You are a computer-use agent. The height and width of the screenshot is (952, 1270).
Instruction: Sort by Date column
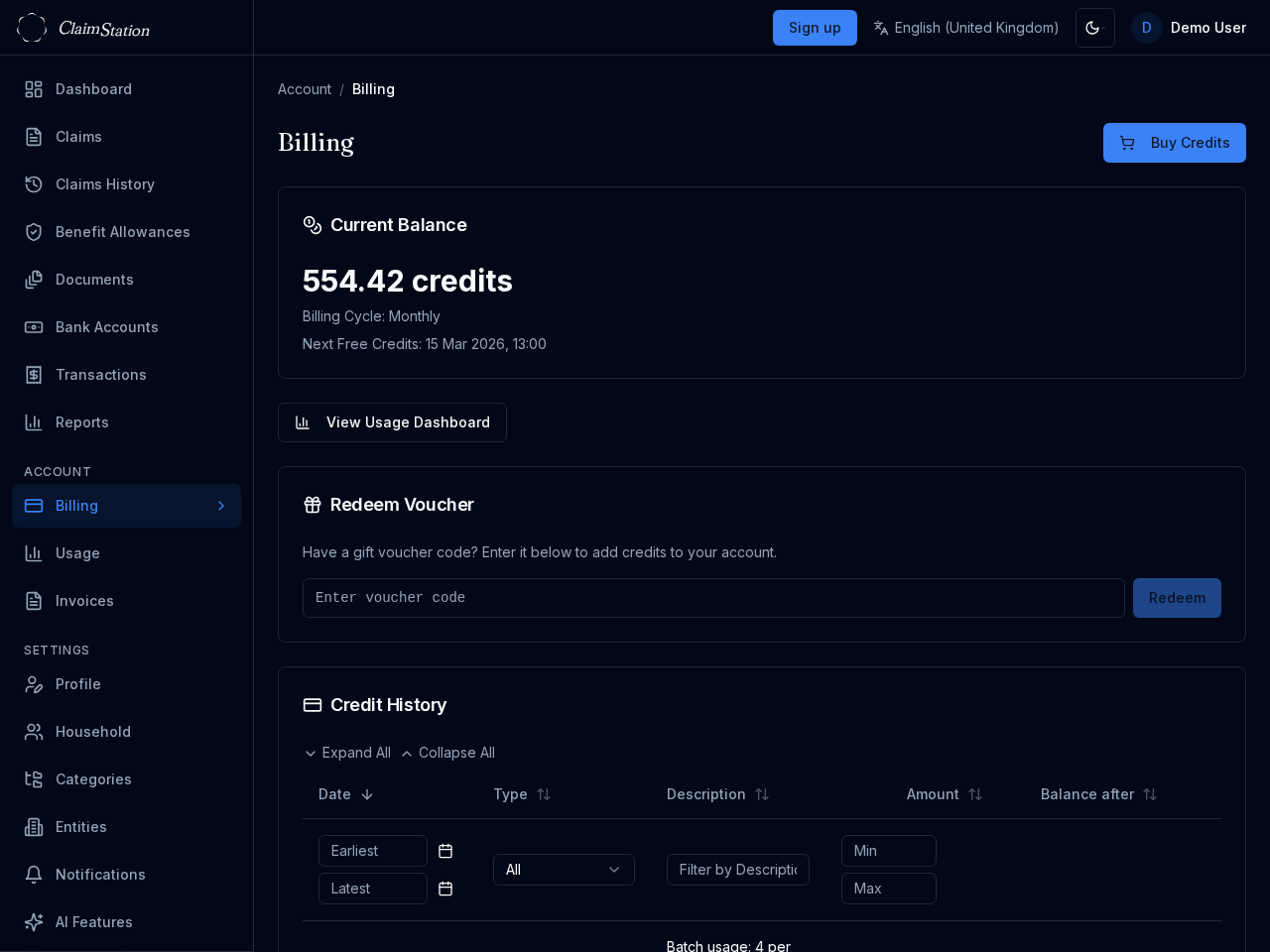click(345, 794)
